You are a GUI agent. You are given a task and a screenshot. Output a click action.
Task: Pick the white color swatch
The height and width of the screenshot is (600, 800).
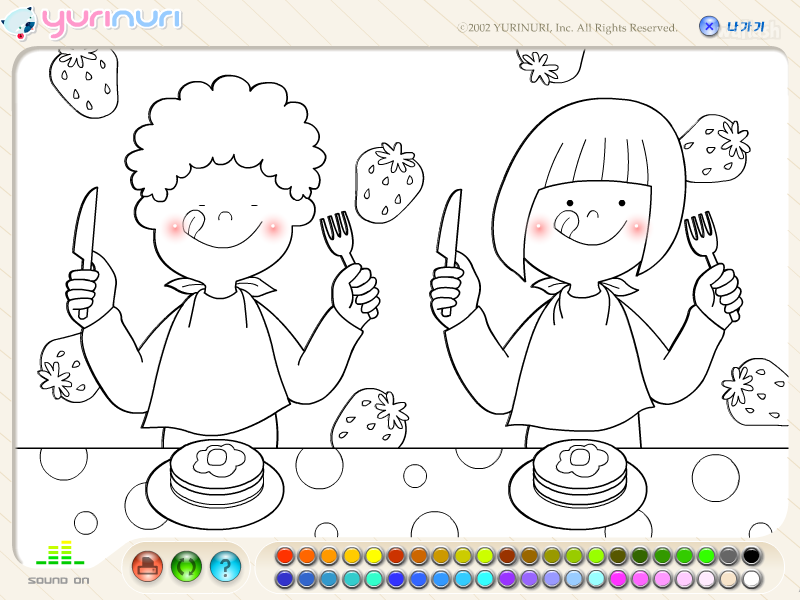[751, 579]
